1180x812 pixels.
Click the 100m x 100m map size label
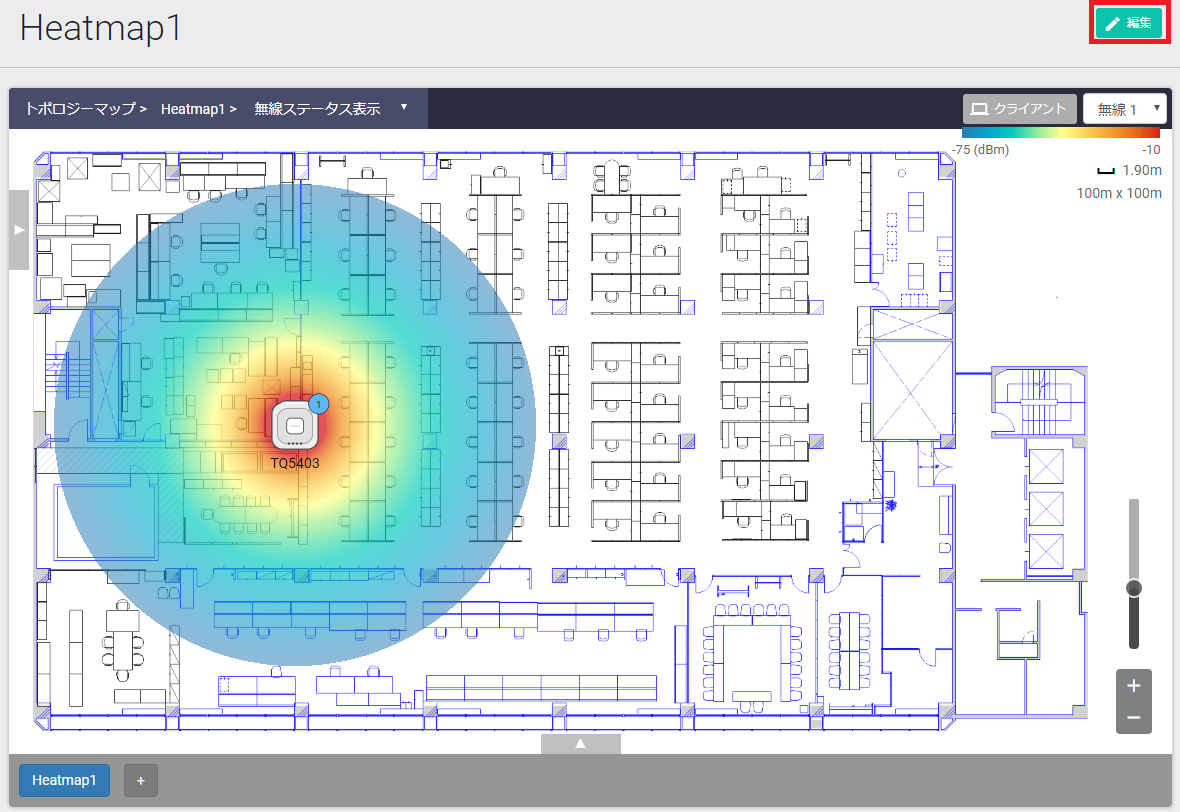(1118, 192)
